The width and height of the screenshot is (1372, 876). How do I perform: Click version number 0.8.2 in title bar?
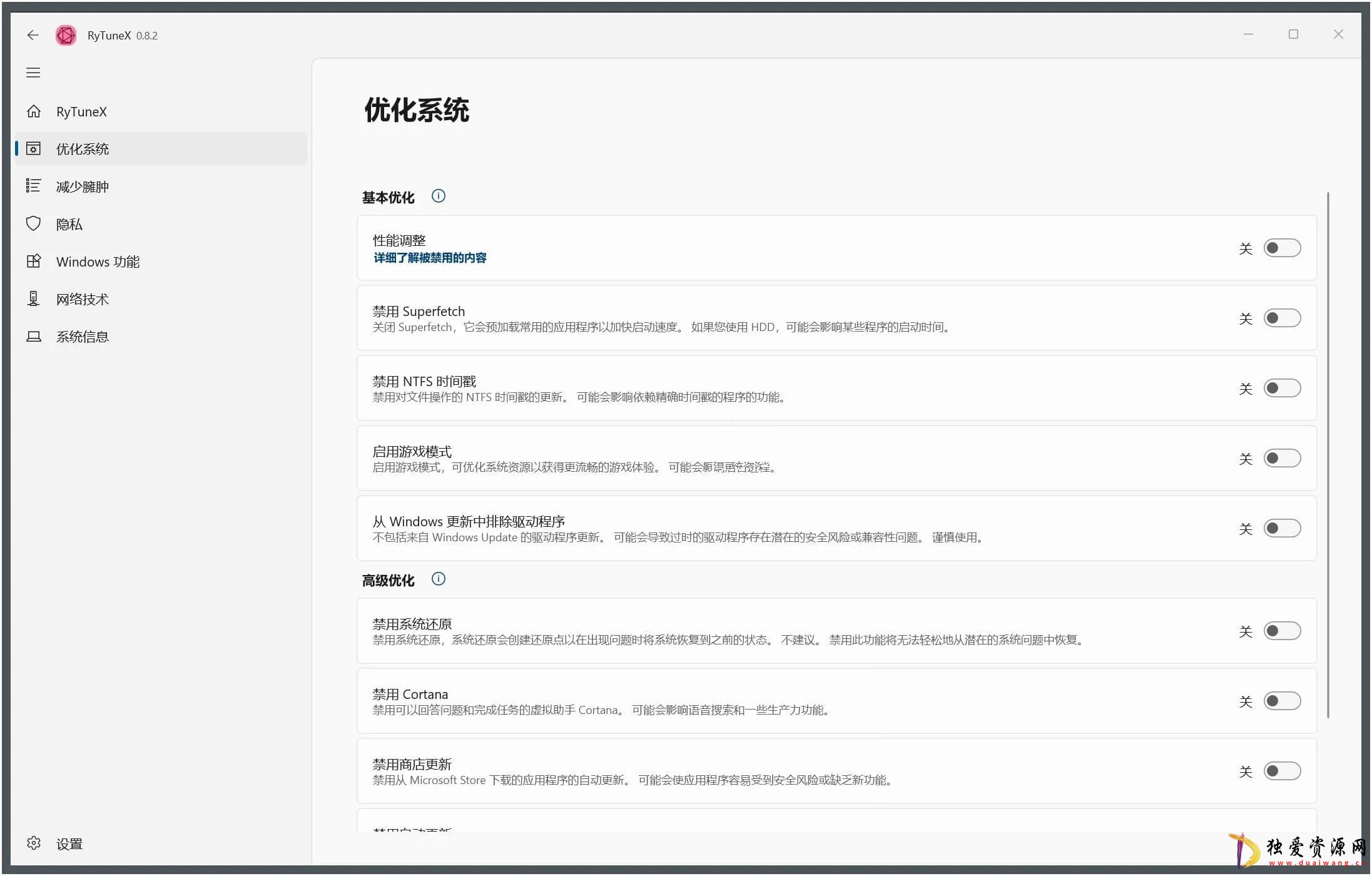pos(147,36)
